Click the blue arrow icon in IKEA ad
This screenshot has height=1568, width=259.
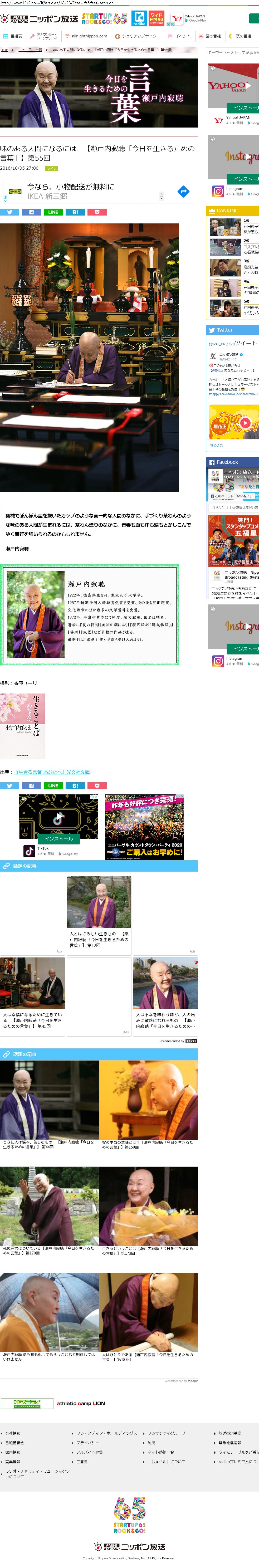183,192
